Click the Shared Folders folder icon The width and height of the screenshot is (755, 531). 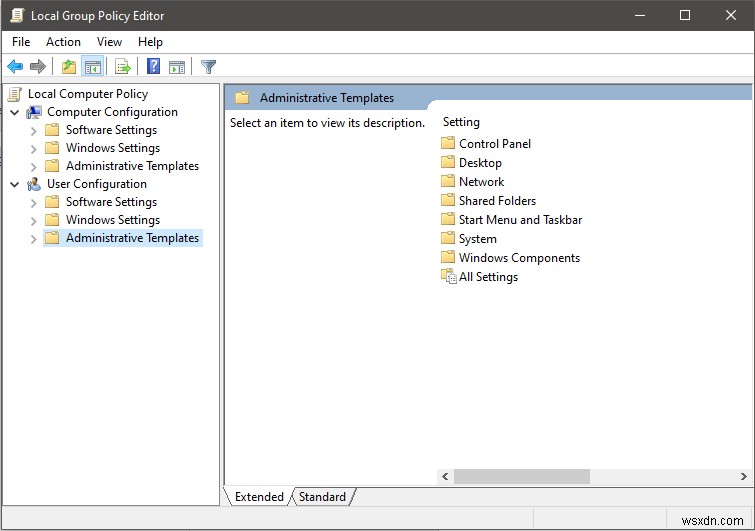click(x=448, y=200)
